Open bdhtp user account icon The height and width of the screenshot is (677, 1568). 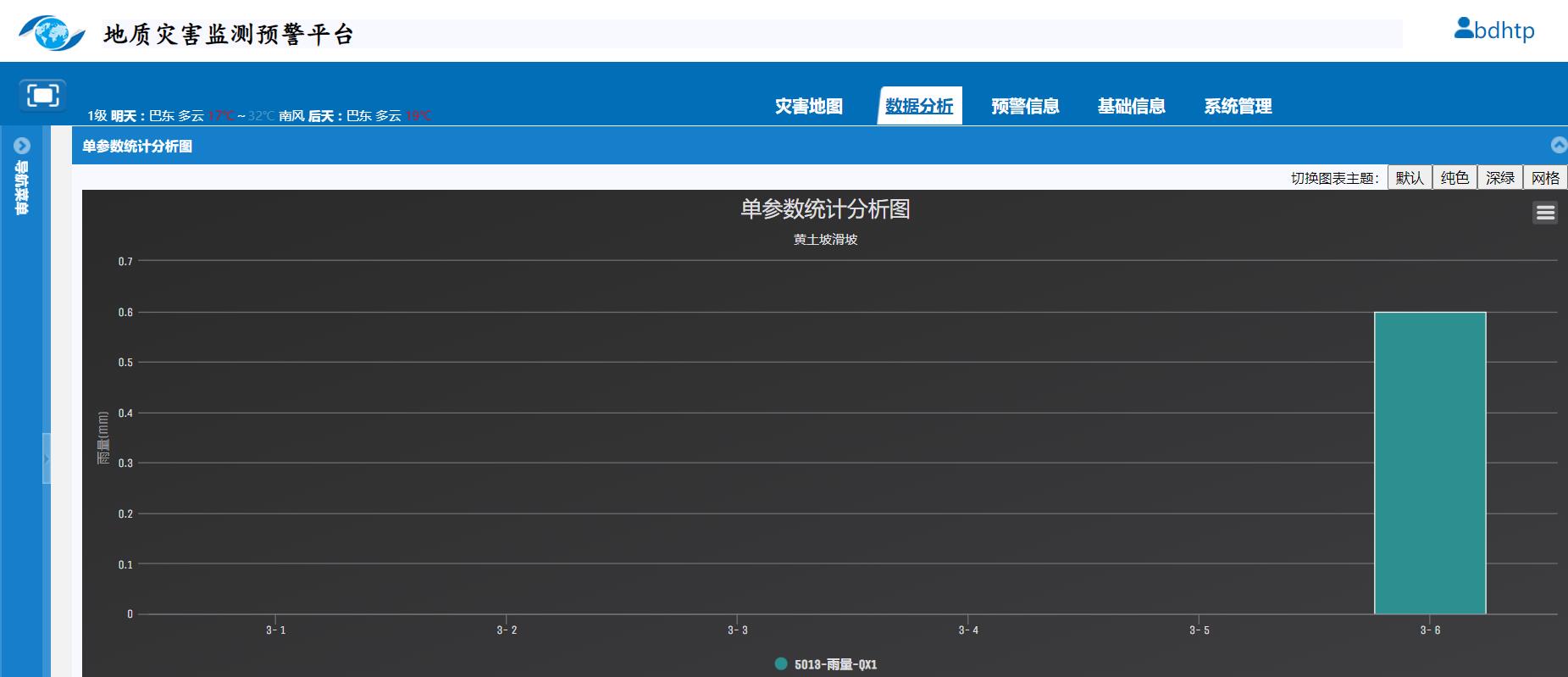point(1463,29)
